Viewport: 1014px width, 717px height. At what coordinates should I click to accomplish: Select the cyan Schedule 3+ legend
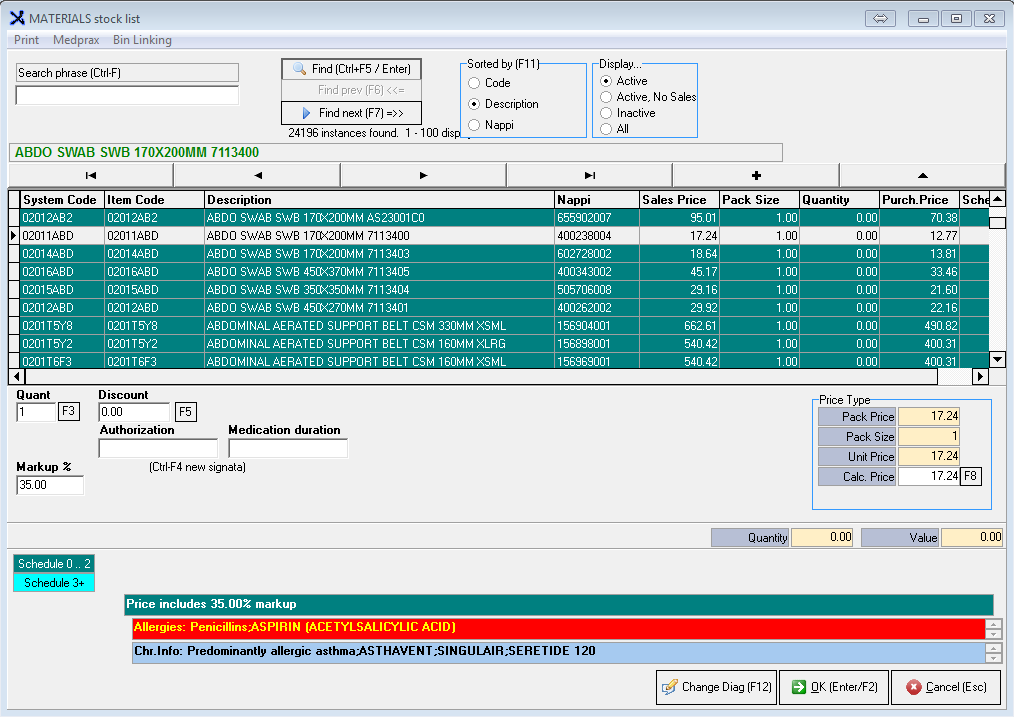(54, 583)
